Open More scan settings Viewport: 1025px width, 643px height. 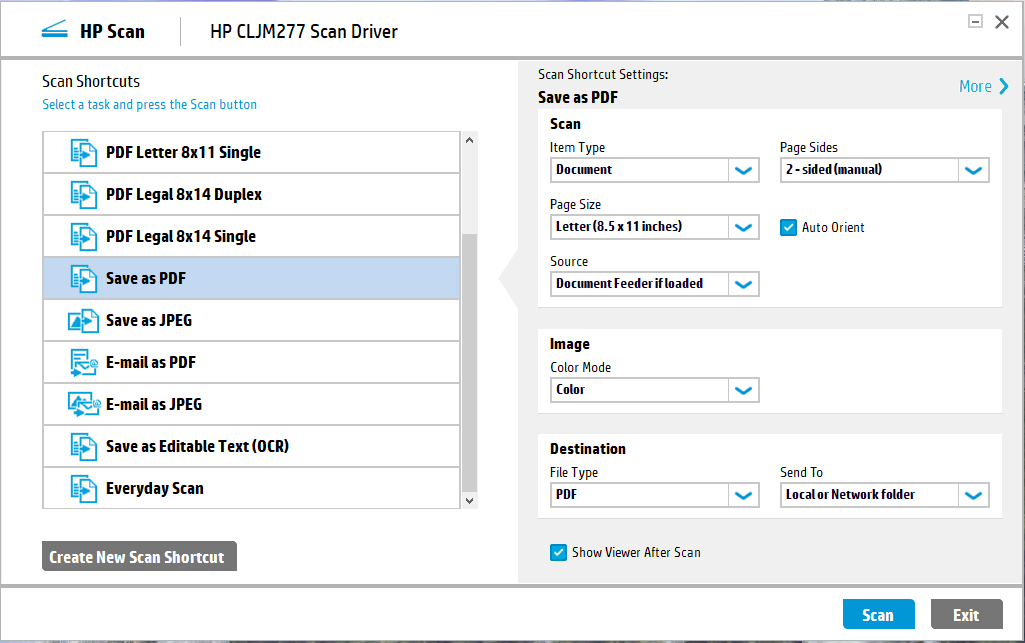pos(984,87)
